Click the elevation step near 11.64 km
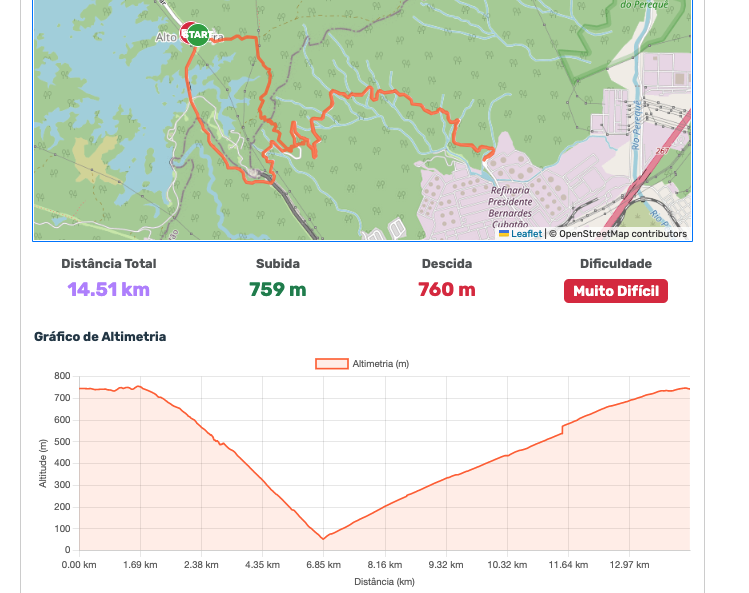This screenshot has width=749, height=593. click(x=563, y=429)
